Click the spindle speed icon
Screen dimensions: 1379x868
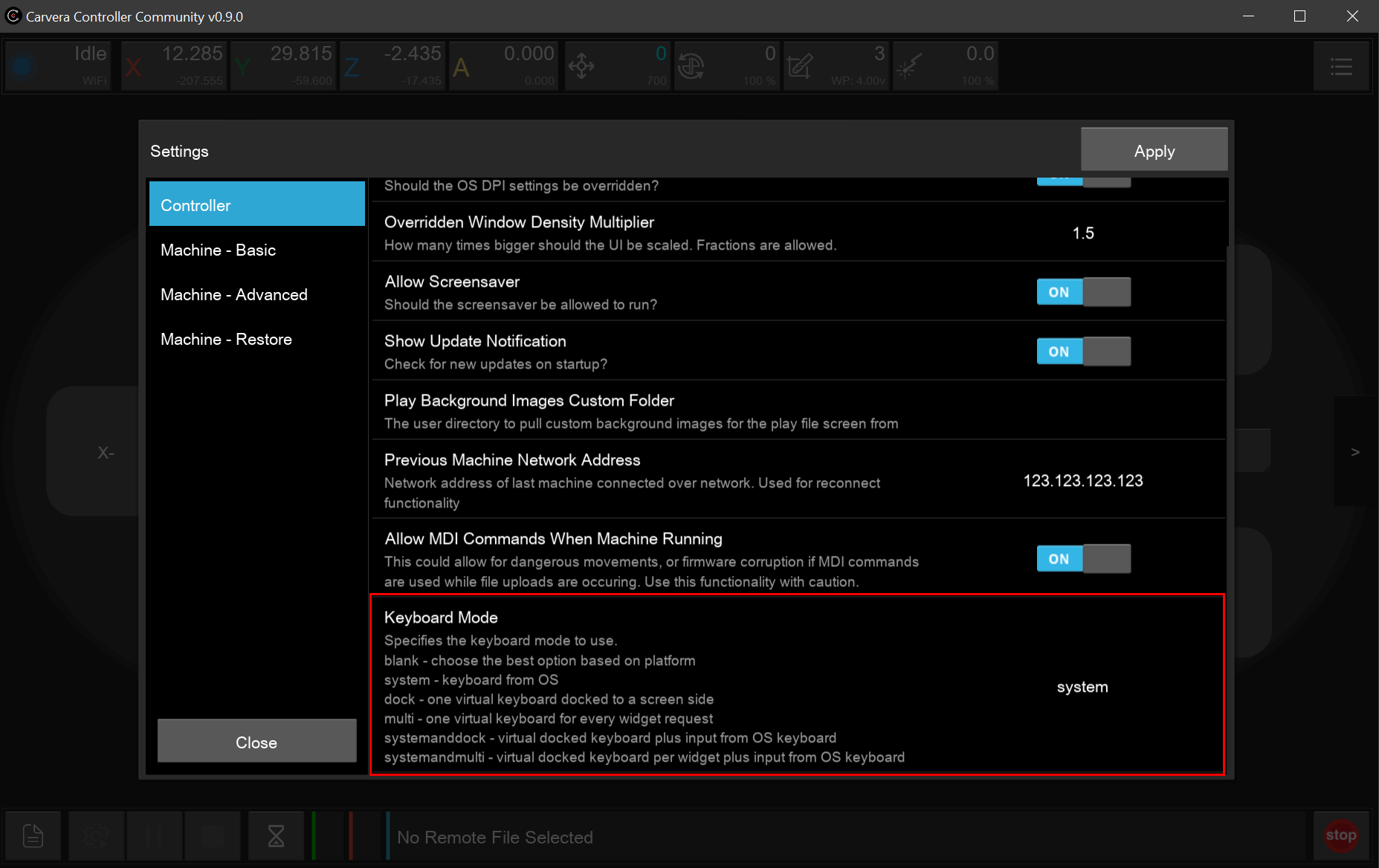coord(691,67)
